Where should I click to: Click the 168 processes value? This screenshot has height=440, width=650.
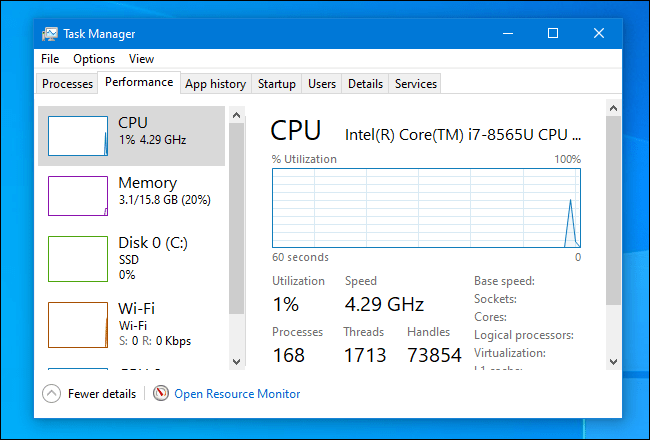click(289, 355)
